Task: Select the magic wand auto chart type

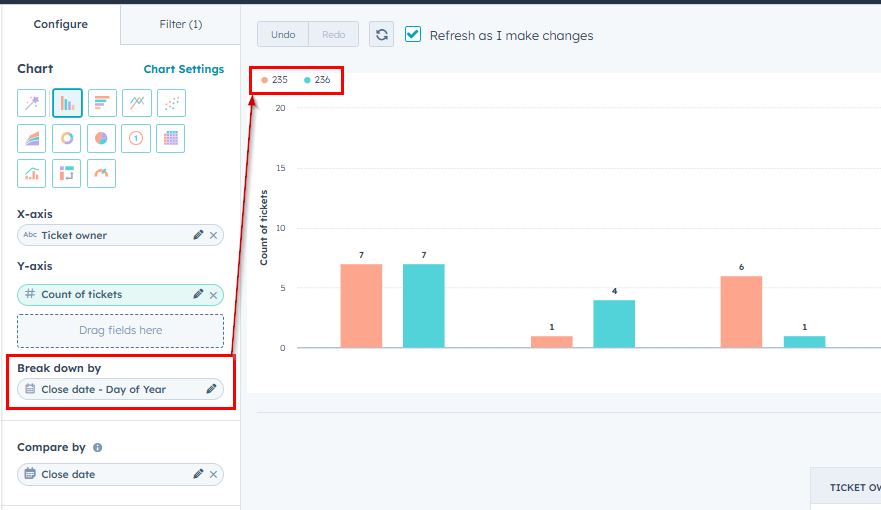Action: point(31,103)
